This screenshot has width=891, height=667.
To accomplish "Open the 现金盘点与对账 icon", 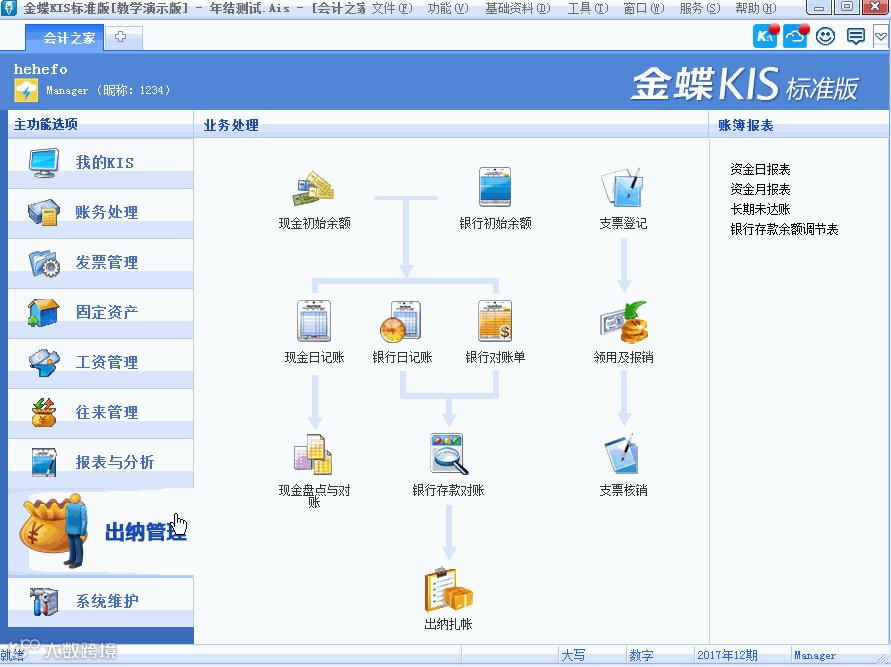I will pyautogui.click(x=313, y=455).
